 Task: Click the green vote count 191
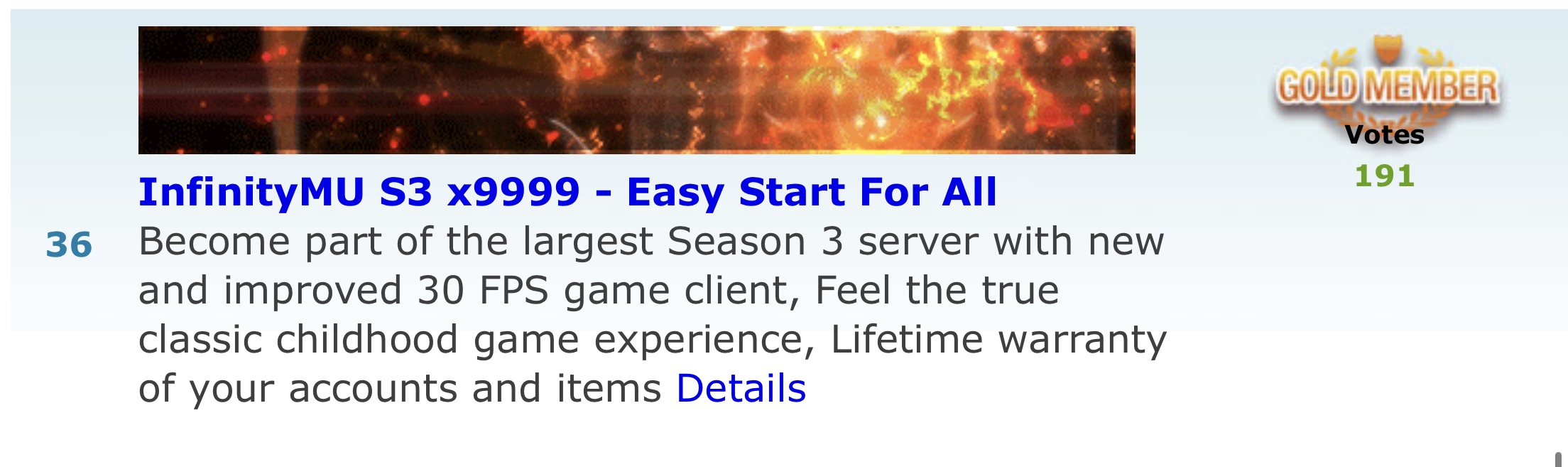(1385, 176)
